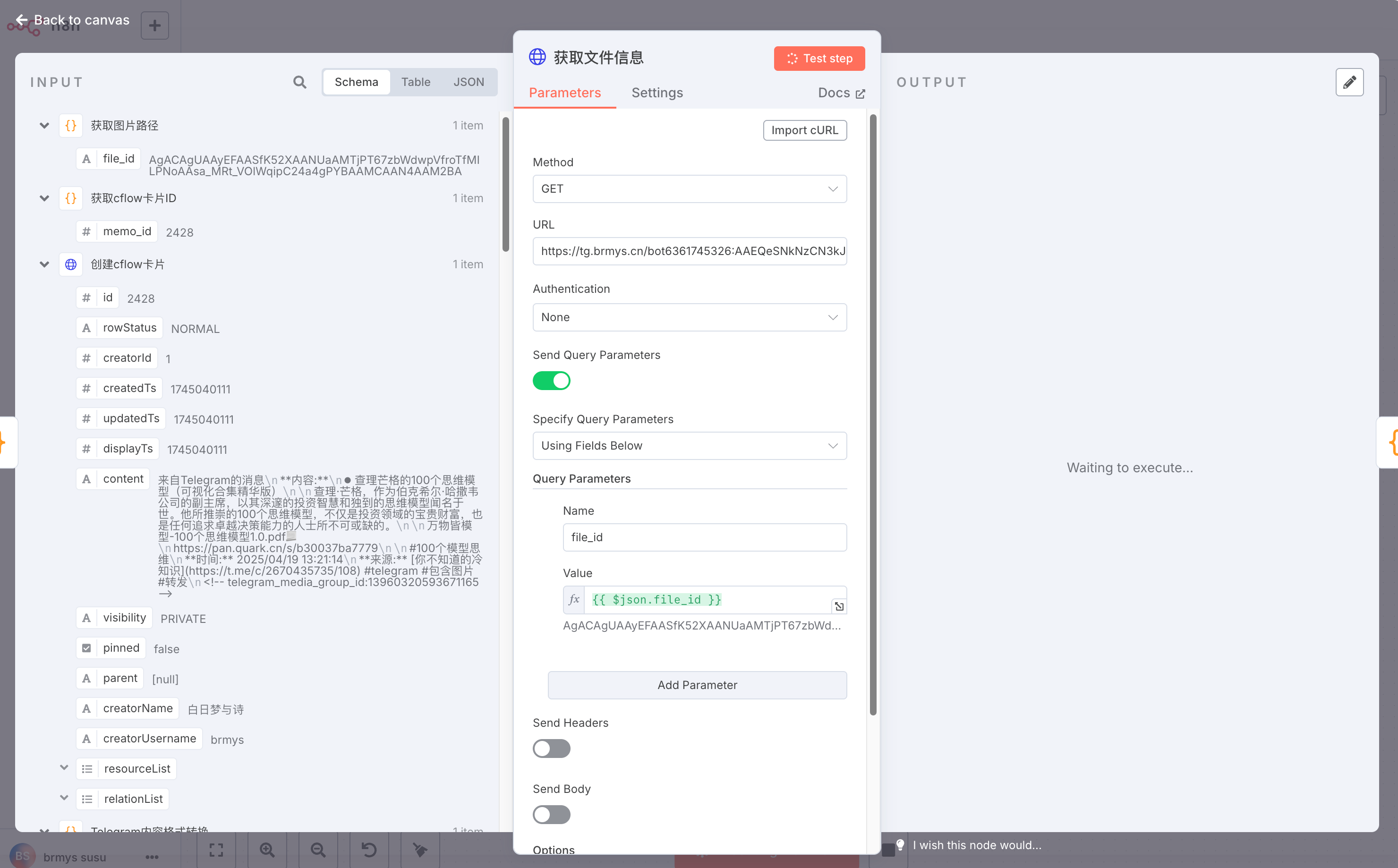
Task: Click the BS user avatar icon
Action: click(22, 855)
